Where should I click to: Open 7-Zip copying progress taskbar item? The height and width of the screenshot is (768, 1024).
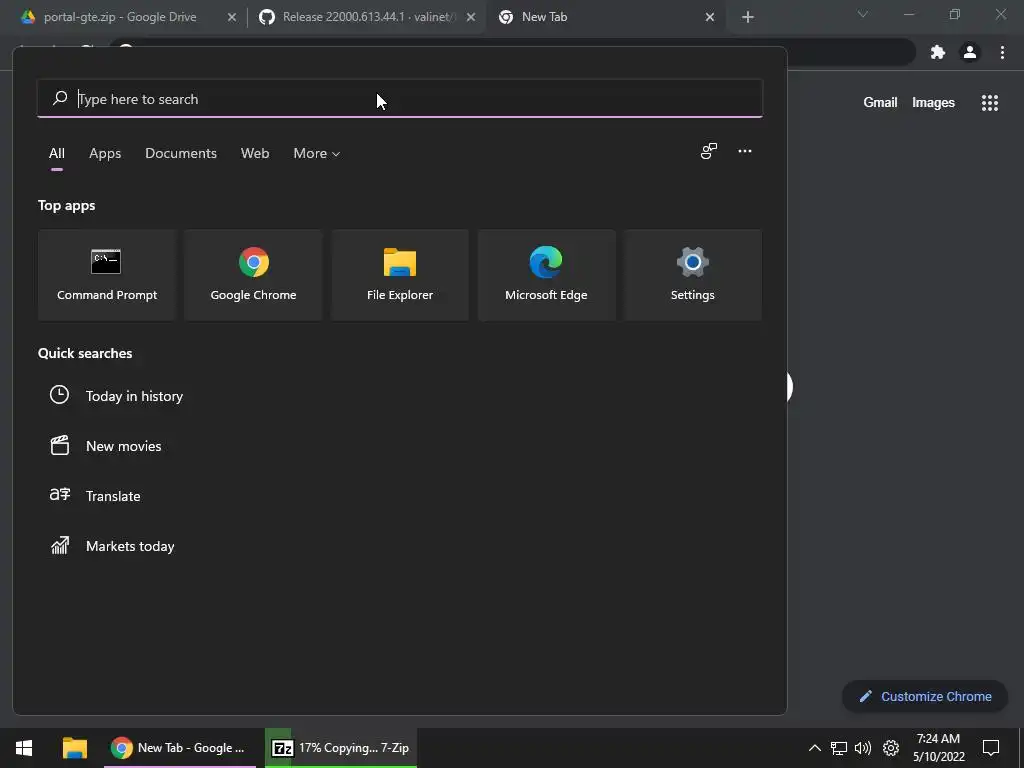[340, 748]
